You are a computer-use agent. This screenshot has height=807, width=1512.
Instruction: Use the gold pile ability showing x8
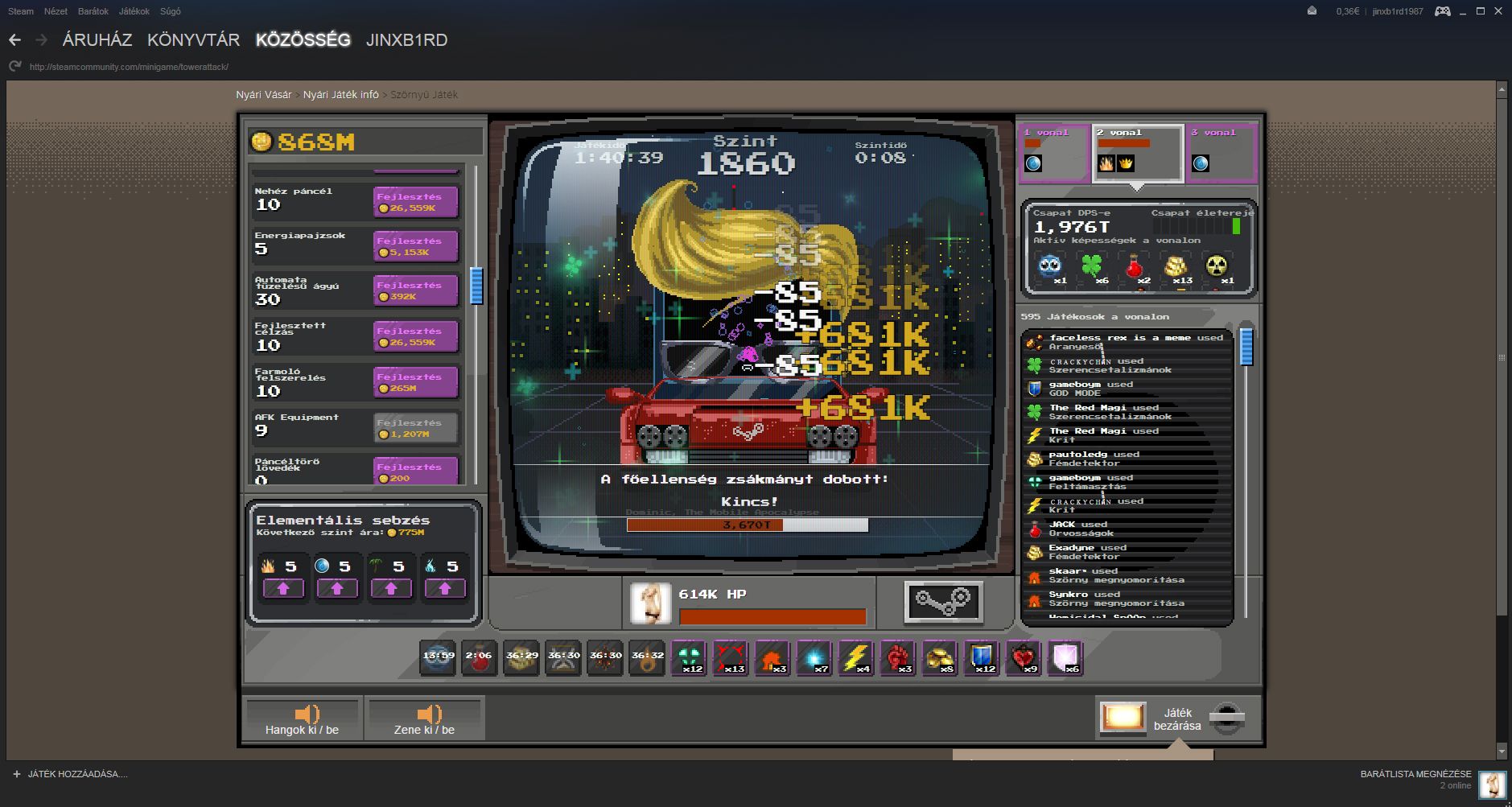click(x=940, y=657)
